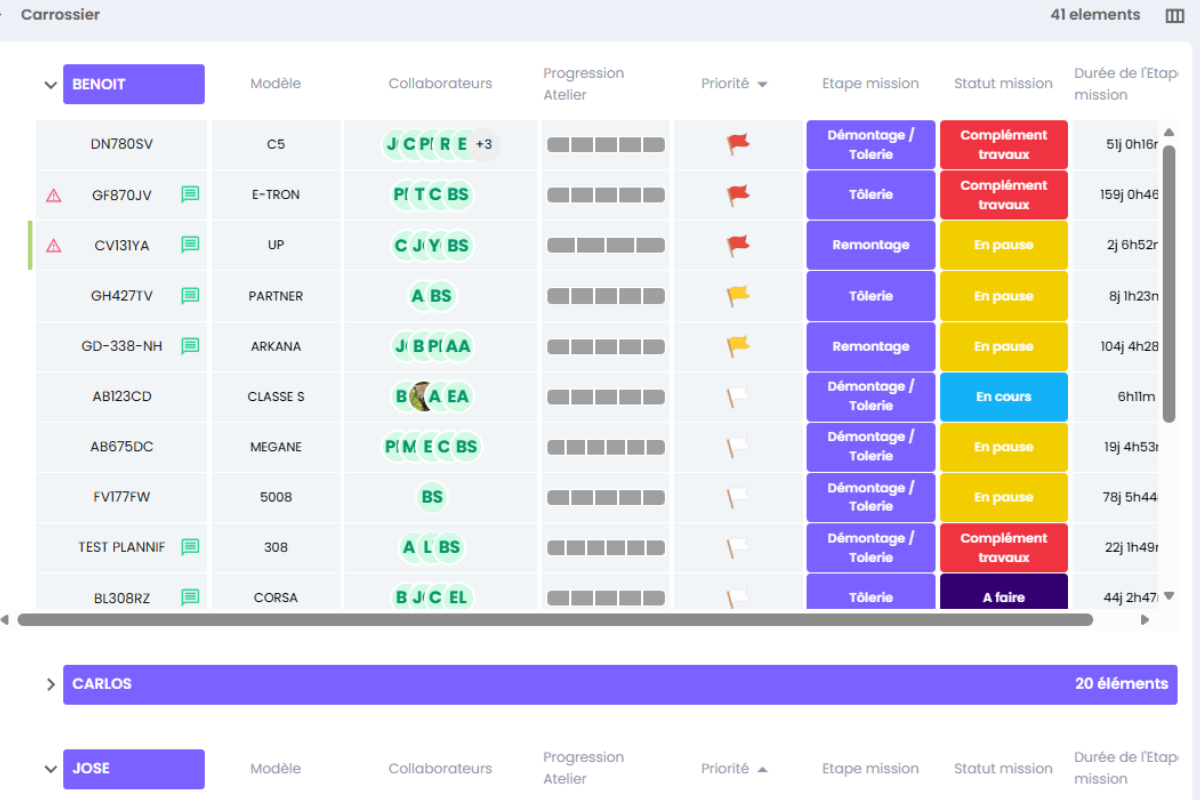Image resolution: width=1200 pixels, height=800 pixels.
Task: Open the comment icon on the TEST PLANNIF row
Action: pos(190,547)
